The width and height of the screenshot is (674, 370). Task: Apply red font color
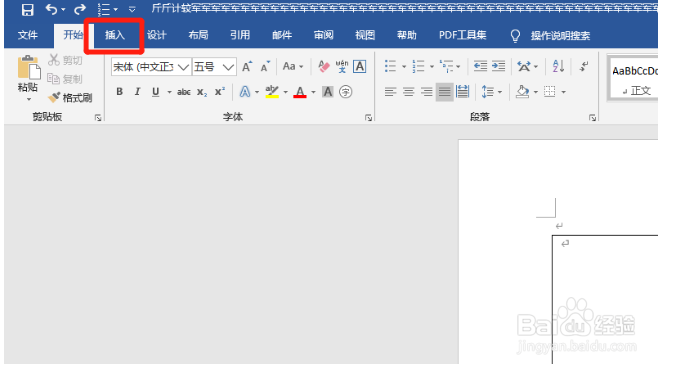[x=300, y=92]
